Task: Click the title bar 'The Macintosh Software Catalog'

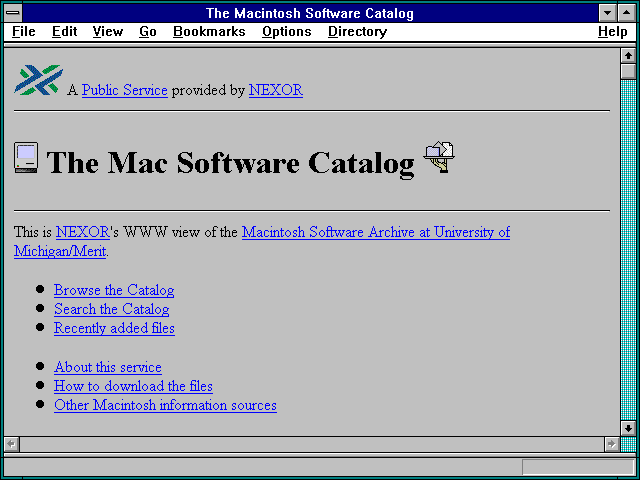Action: tap(310, 13)
